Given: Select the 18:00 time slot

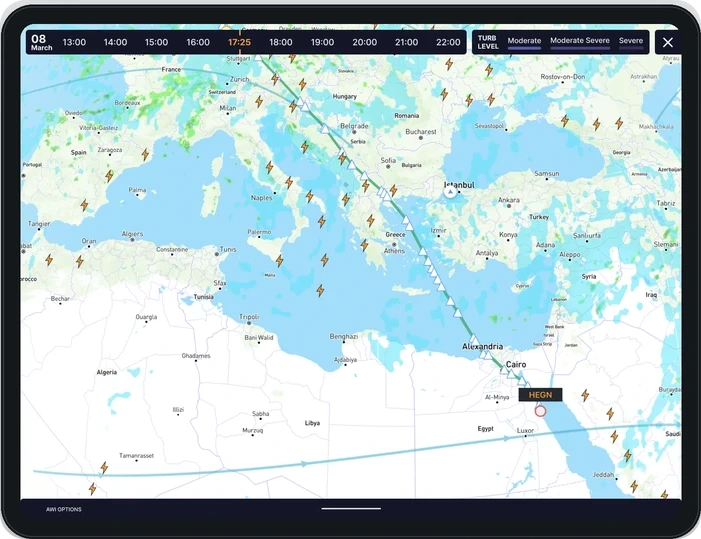Looking at the screenshot, I should (x=281, y=42).
